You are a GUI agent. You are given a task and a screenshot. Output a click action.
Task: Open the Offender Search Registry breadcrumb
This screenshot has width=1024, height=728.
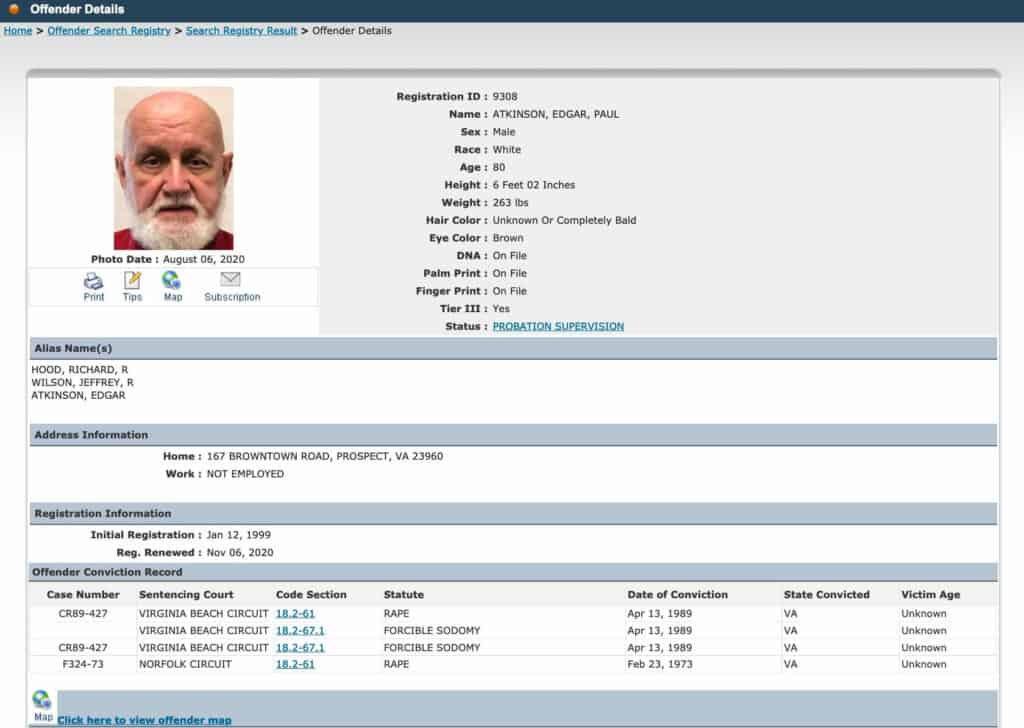tap(109, 31)
